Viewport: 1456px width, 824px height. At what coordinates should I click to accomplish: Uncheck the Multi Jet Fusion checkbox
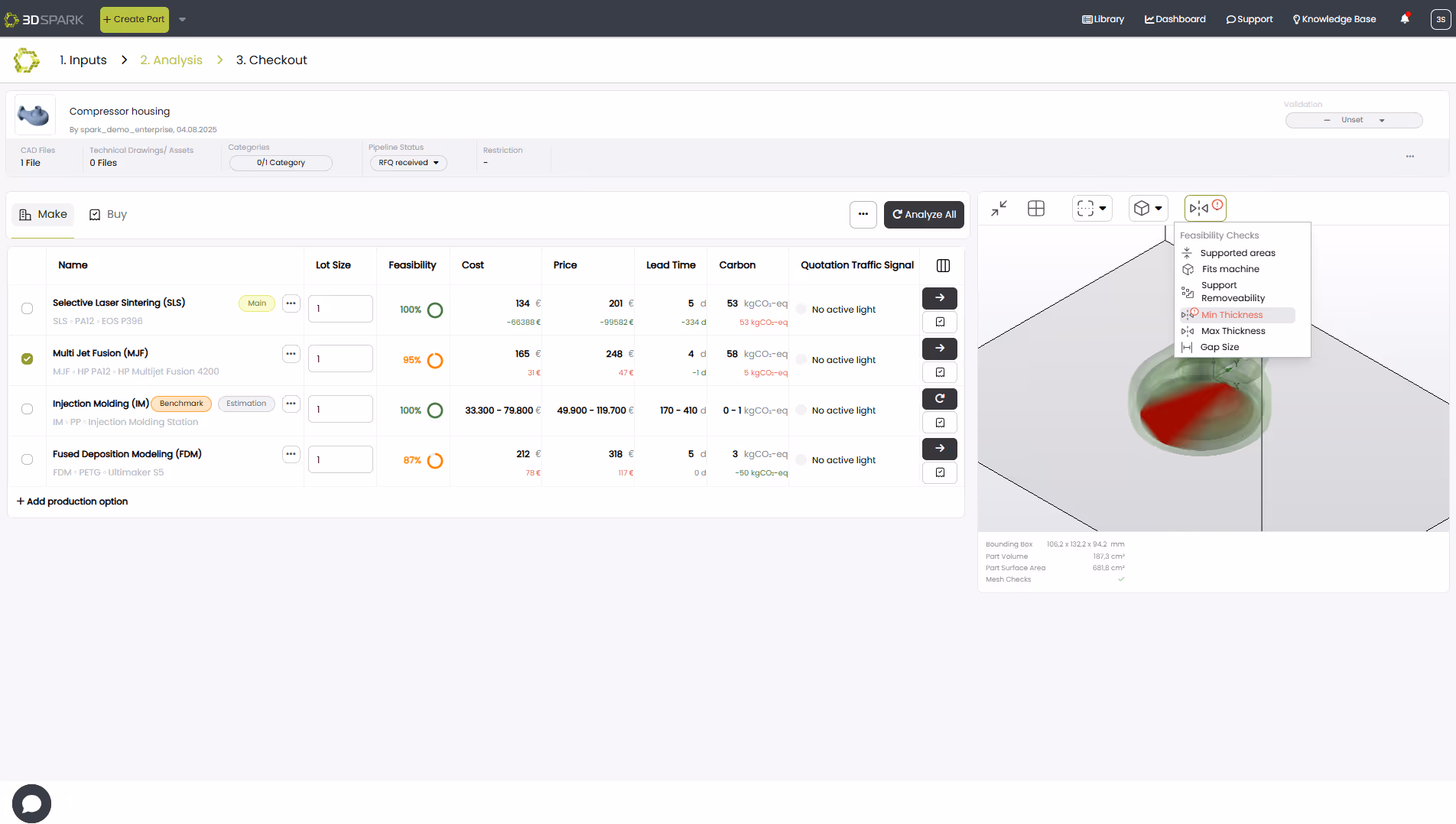coord(27,359)
